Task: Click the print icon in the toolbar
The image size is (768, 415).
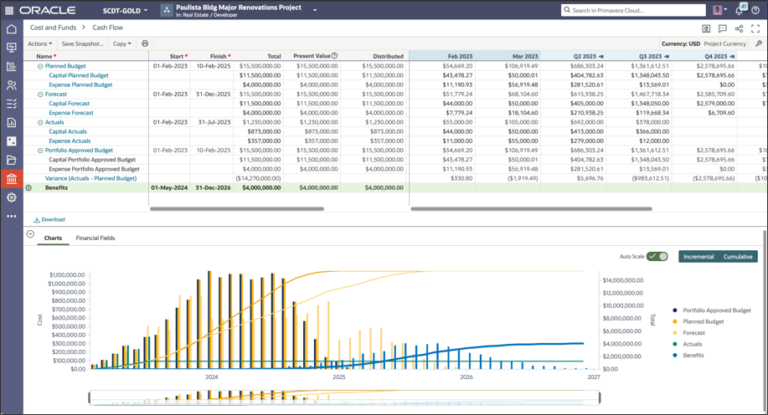Action: (145, 44)
